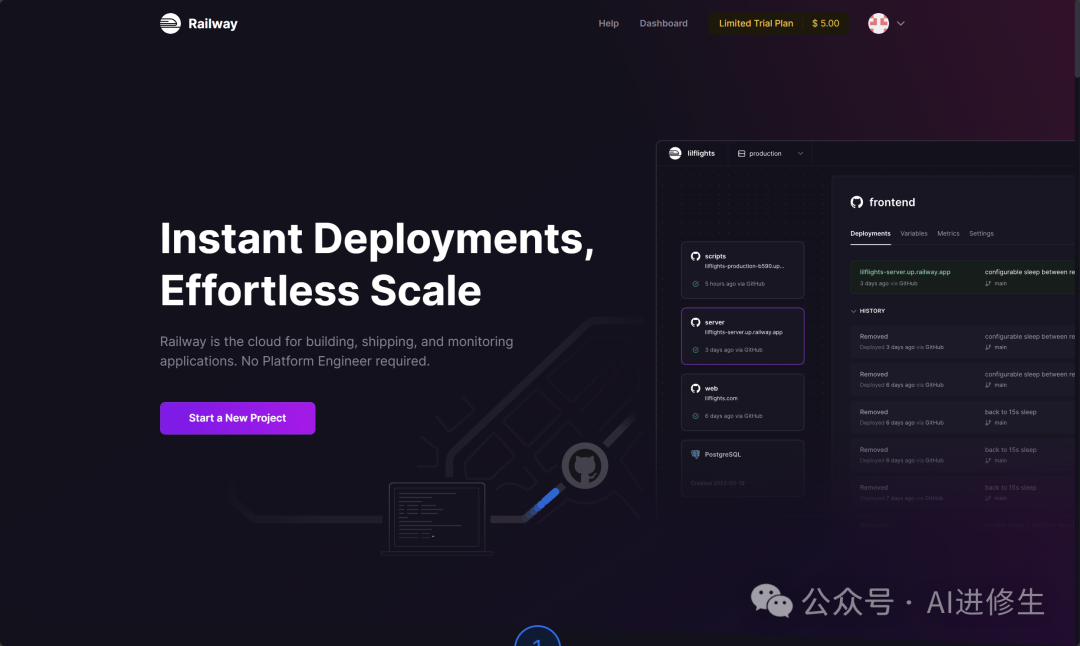Click the production environment icon
1080x646 pixels.
(741, 154)
